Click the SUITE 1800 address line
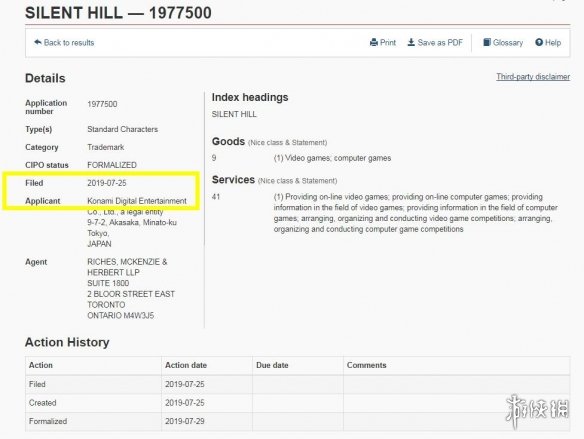584x439 pixels. click(108, 283)
